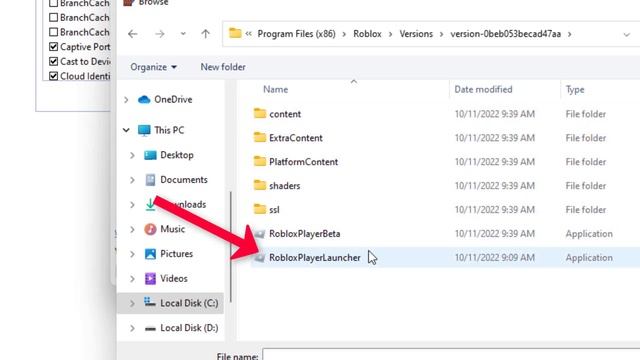Screen dimensions: 640x360
Task: Select Videos icon in sidebar
Action: 150,278
